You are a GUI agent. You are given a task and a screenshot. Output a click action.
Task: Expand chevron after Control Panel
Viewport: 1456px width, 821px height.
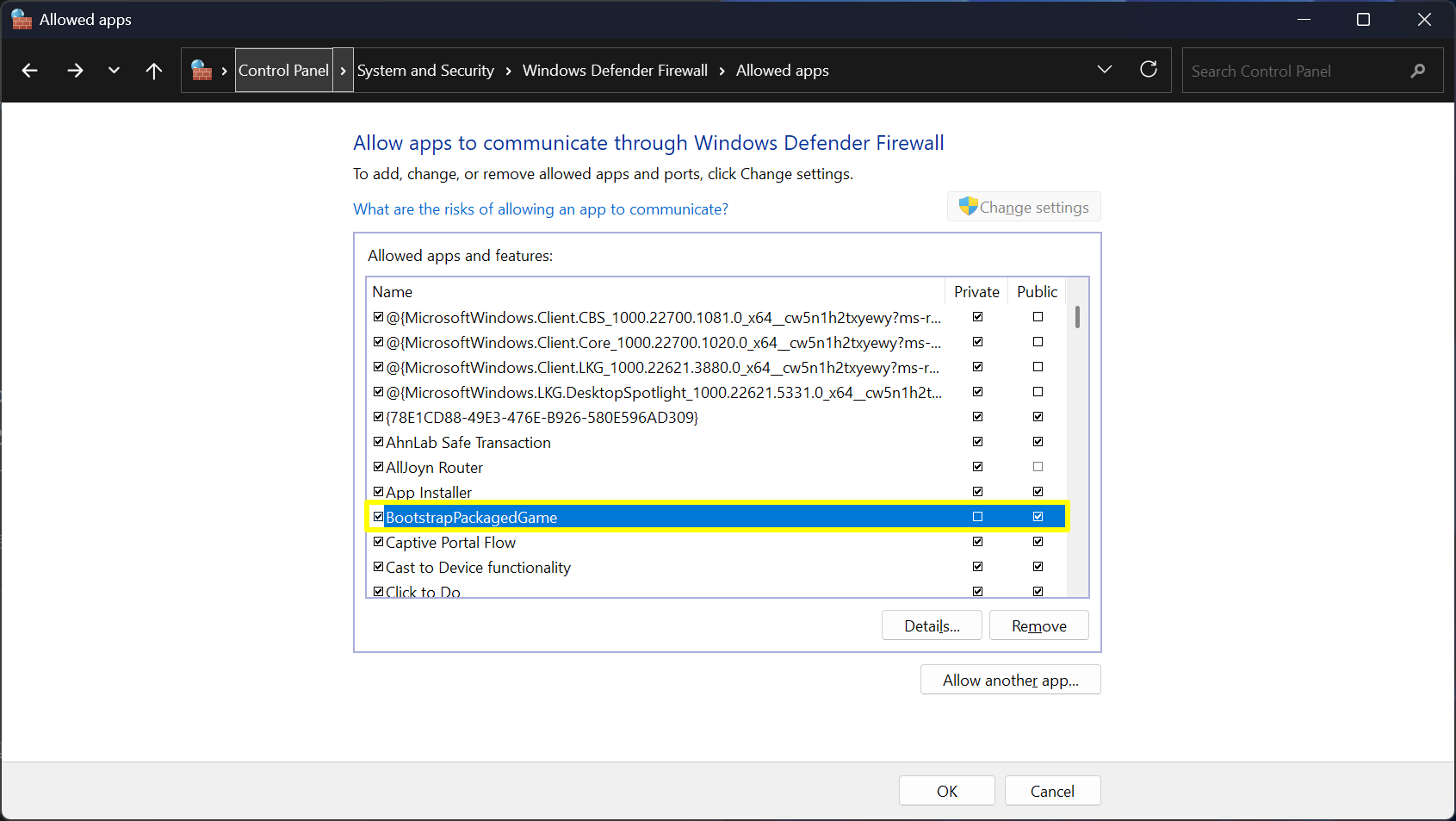click(x=343, y=71)
